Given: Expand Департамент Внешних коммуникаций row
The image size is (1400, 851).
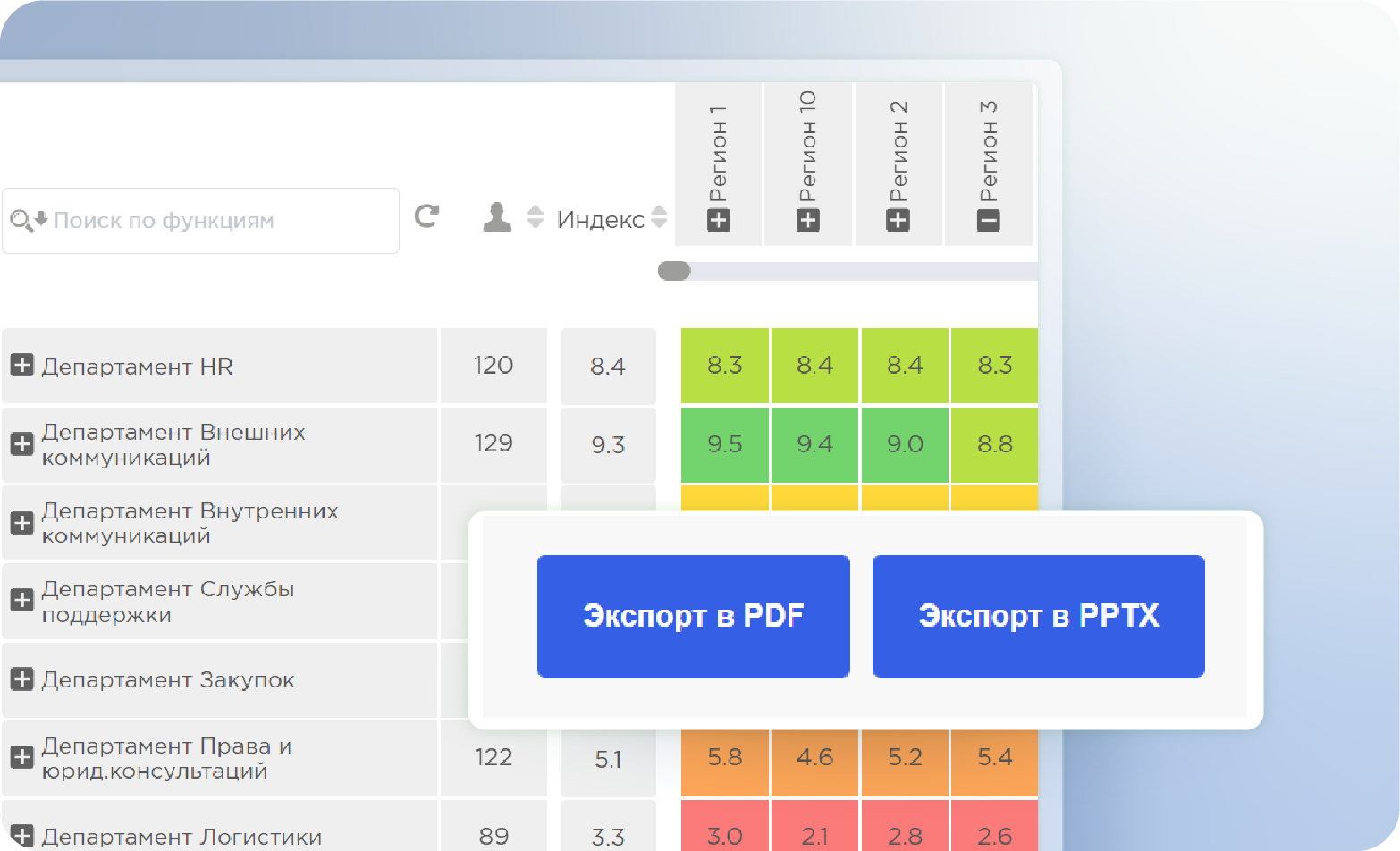Looking at the screenshot, I should pos(22,443).
